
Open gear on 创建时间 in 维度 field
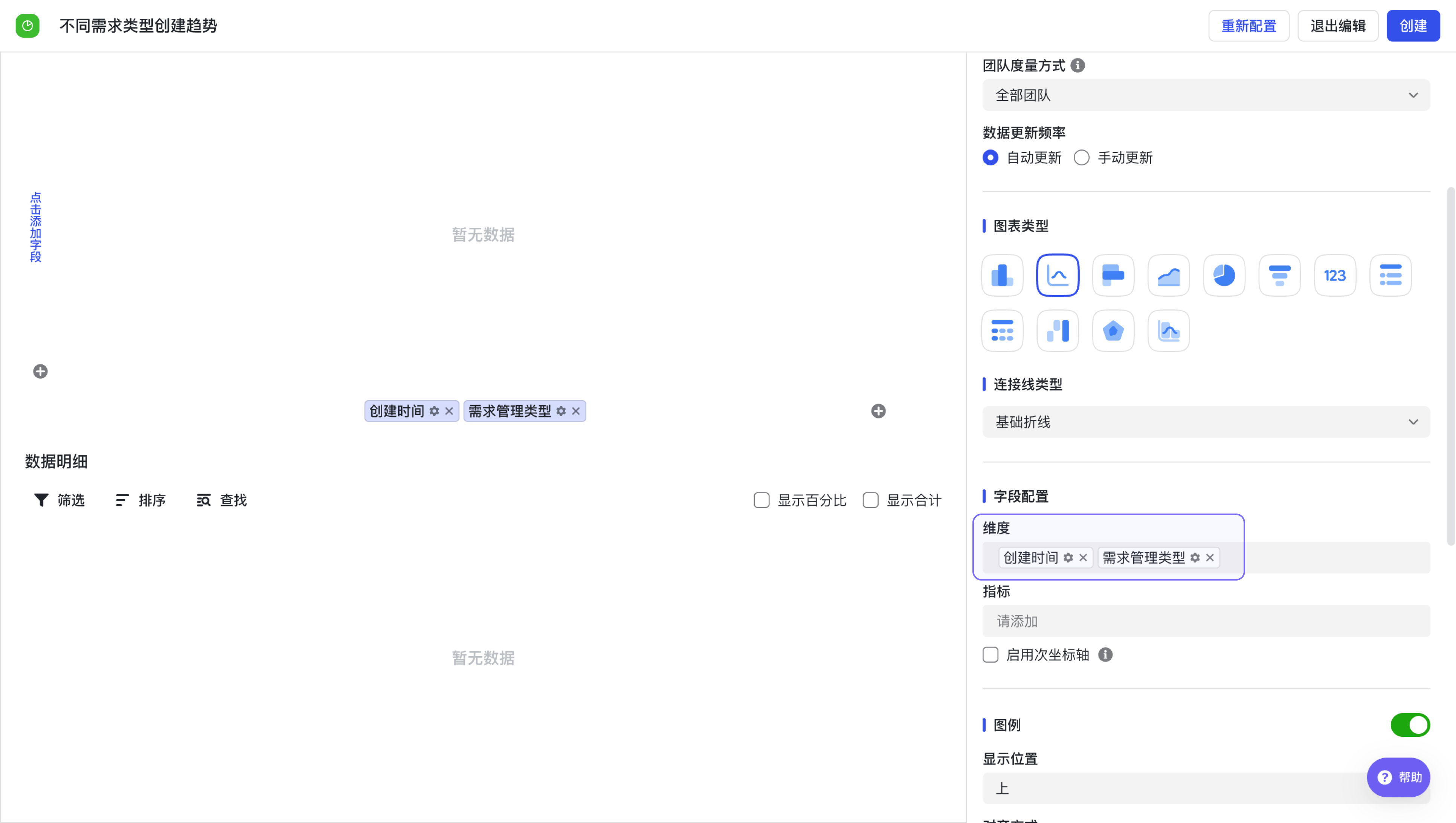[x=1068, y=558]
